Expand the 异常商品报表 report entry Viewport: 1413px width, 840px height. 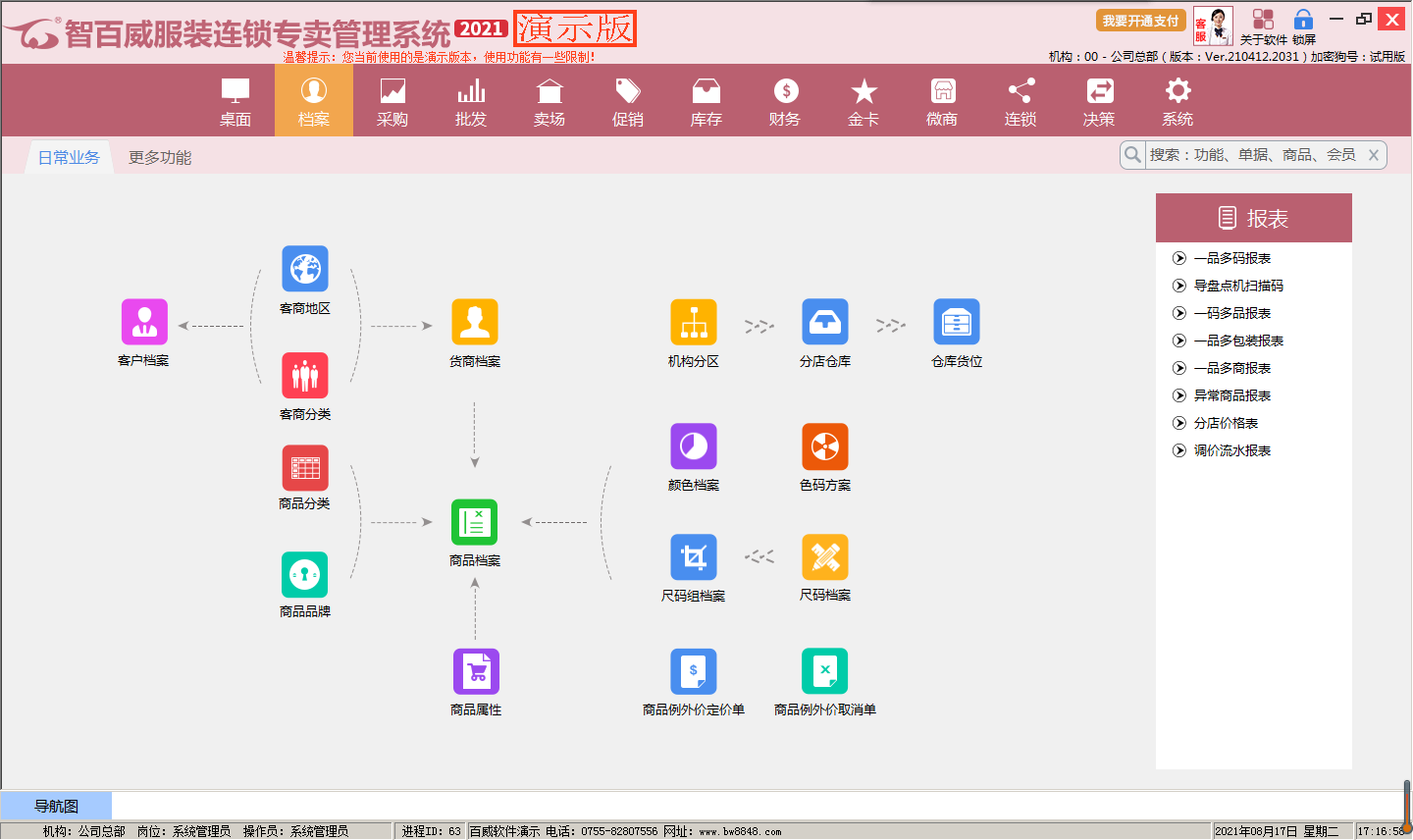click(1231, 395)
